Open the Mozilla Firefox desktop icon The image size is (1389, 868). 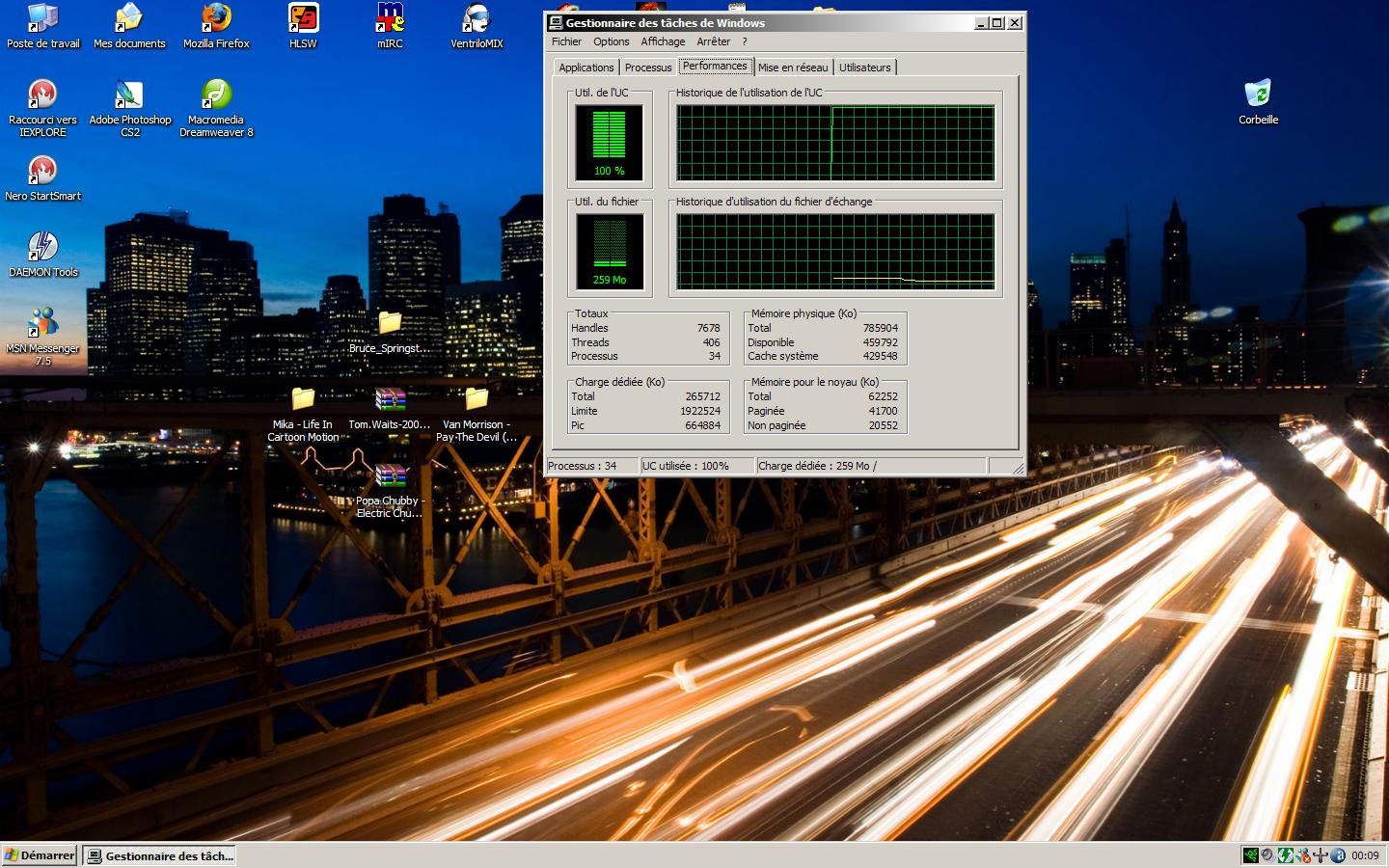pyautogui.click(x=216, y=19)
